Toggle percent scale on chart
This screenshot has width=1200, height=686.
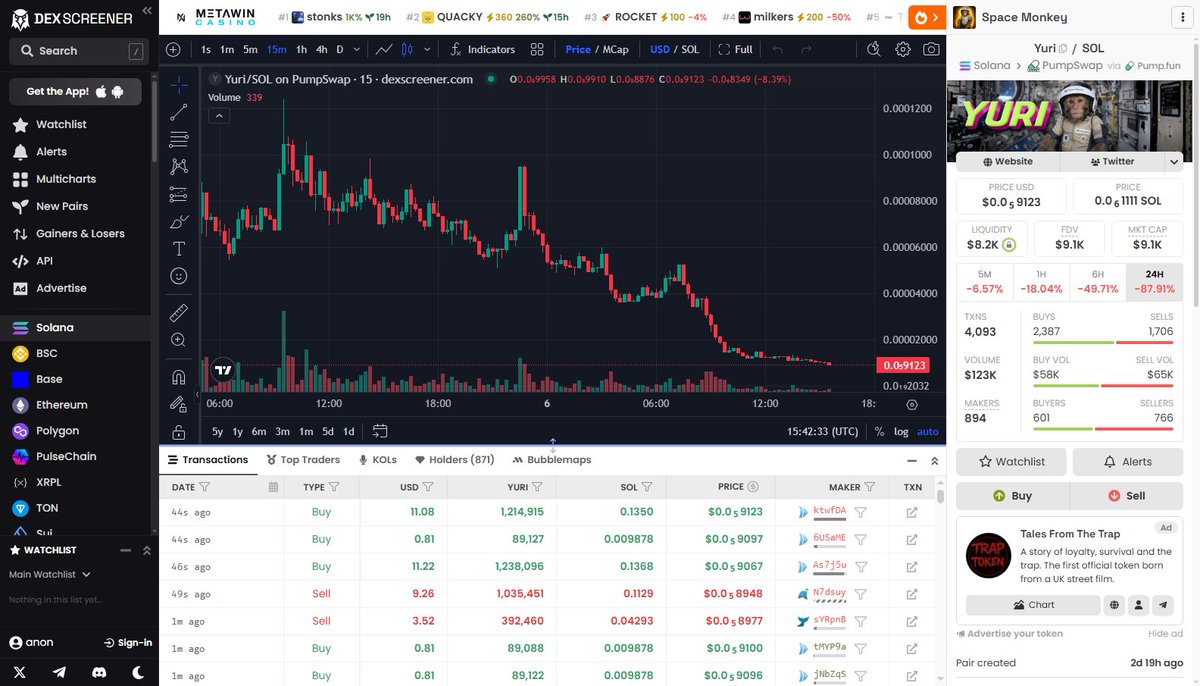[x=879, y=431]
